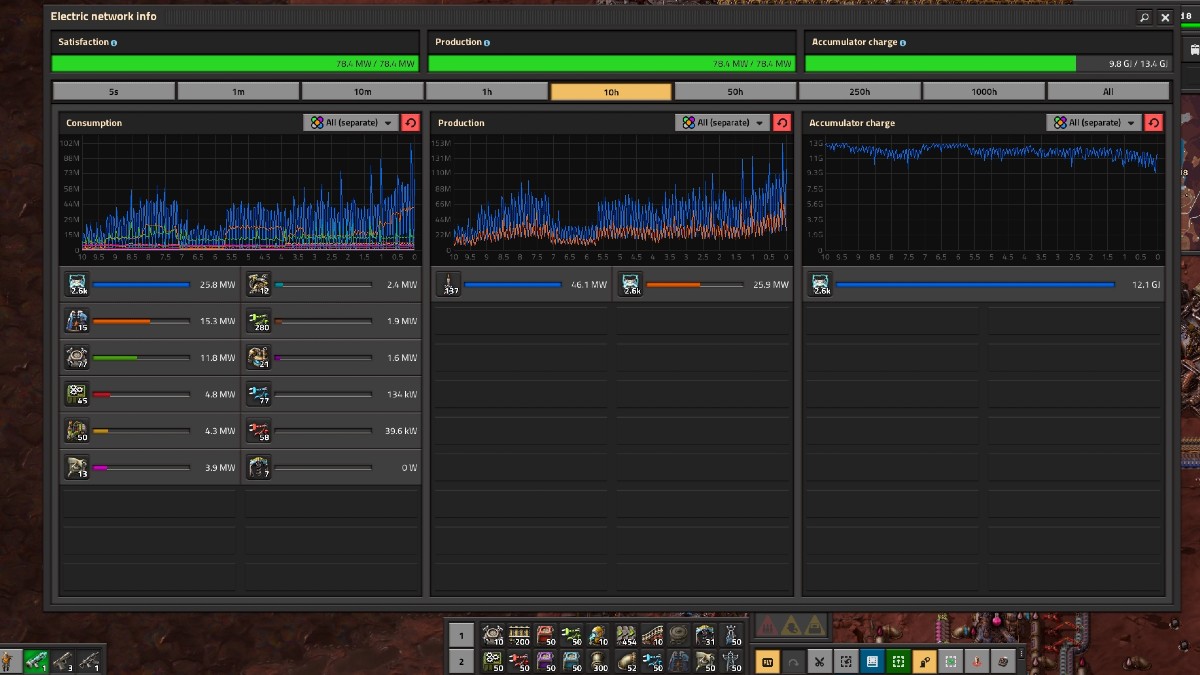Toggle the FLT filter shortcut button
The width and height of the screenshot is (1200, 675).
(768, 661)
